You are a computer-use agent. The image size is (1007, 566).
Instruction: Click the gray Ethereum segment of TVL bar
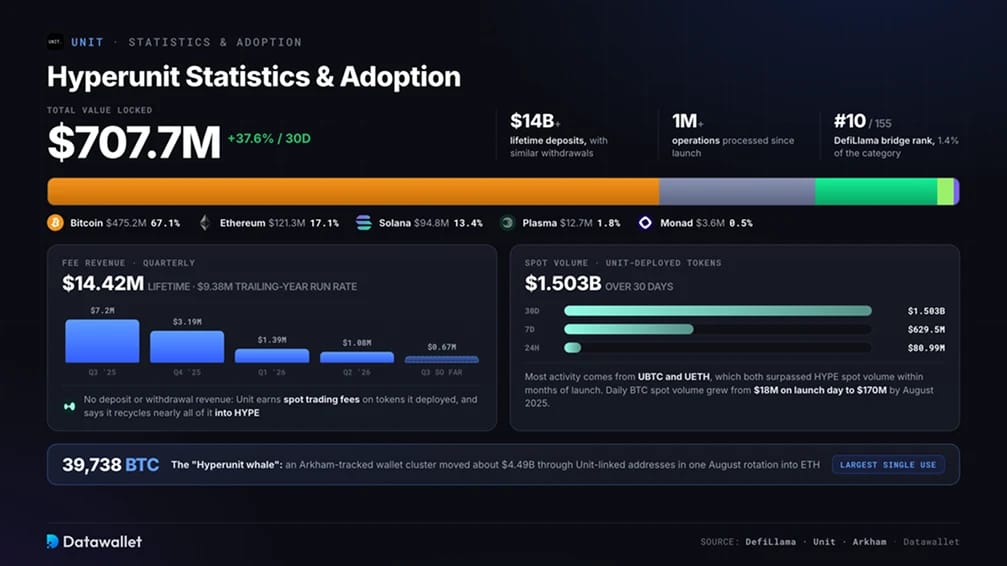coord(737,191)
